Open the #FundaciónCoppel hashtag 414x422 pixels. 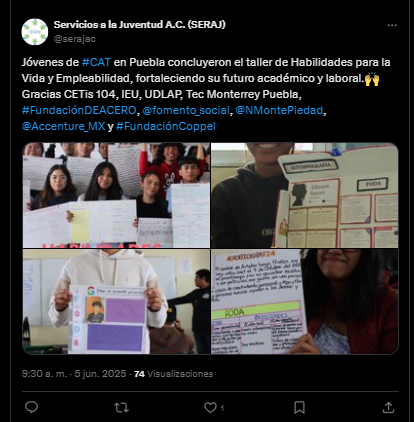pyautogui.click(x=166, y=126)
